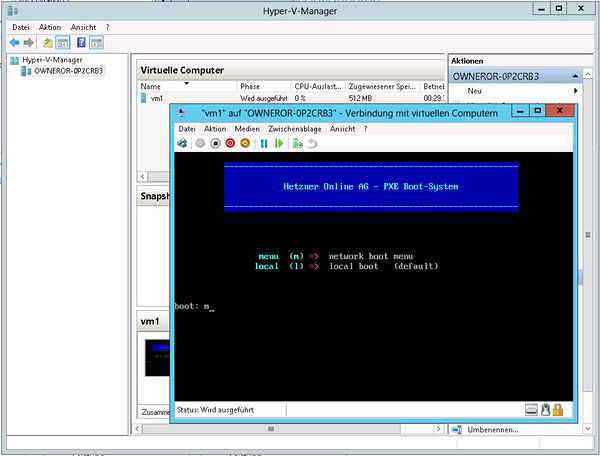The width and height of the screenshot is (600, 456).
Task: Toggle the console tree pane icon
Action: (63, 42)
